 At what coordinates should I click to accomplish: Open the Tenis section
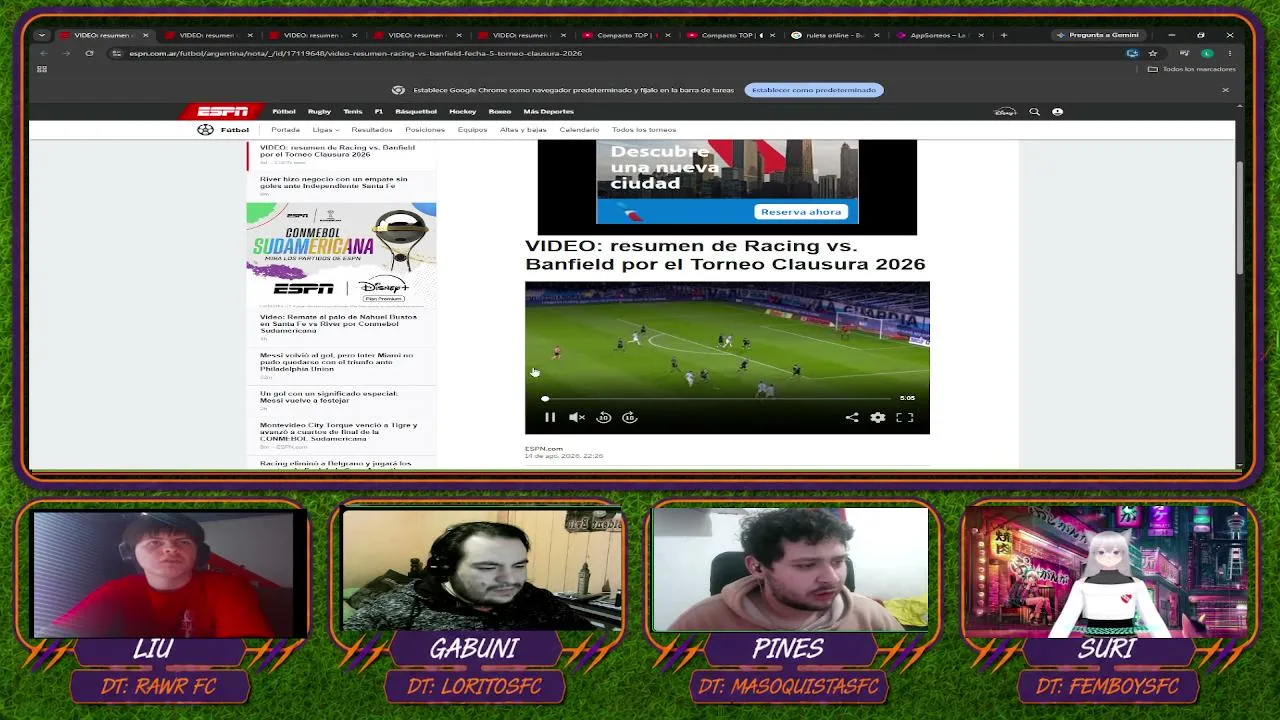[x=353, y=111]
